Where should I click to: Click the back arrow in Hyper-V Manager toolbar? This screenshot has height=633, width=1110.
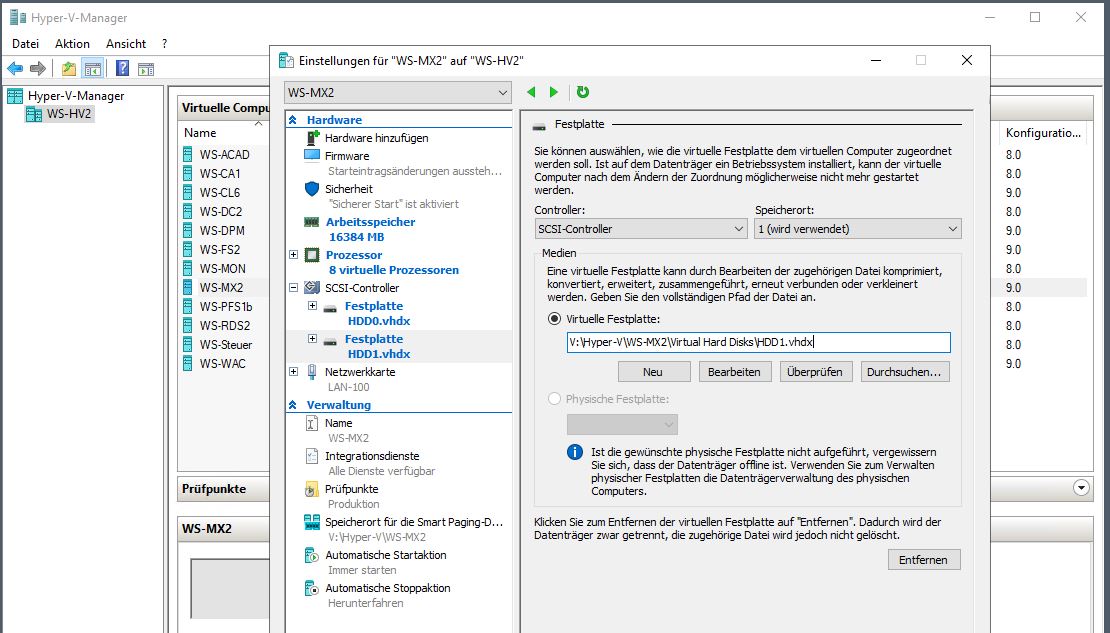coord(15,69)
